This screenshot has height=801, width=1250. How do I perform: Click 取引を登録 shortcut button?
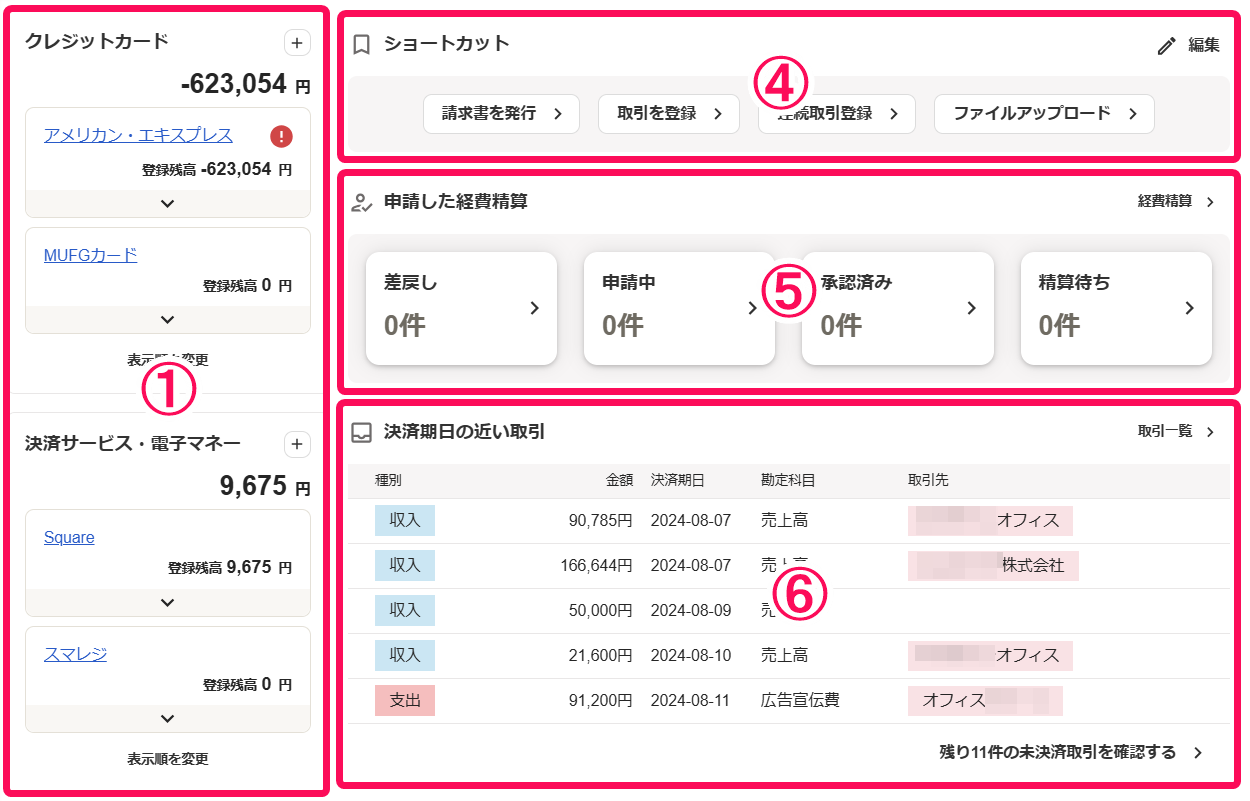669,114
